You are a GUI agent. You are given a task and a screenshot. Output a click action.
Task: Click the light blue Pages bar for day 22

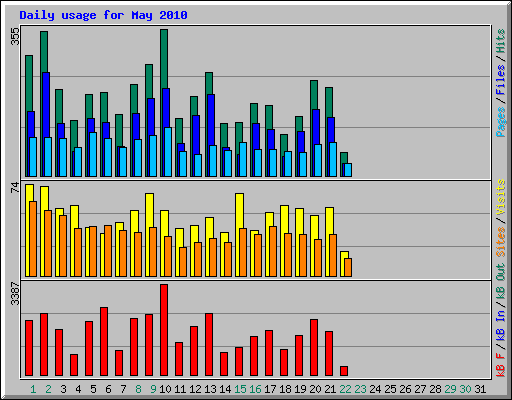tap(348, 170)
